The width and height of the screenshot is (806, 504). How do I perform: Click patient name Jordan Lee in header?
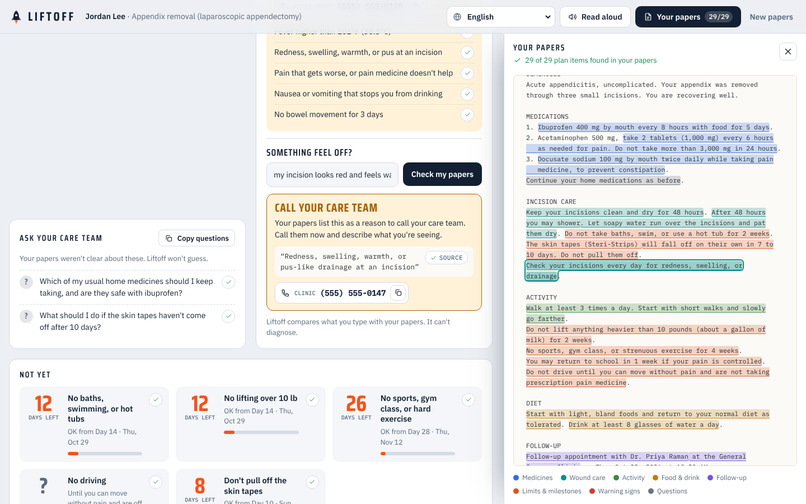(x=105, y=16)
